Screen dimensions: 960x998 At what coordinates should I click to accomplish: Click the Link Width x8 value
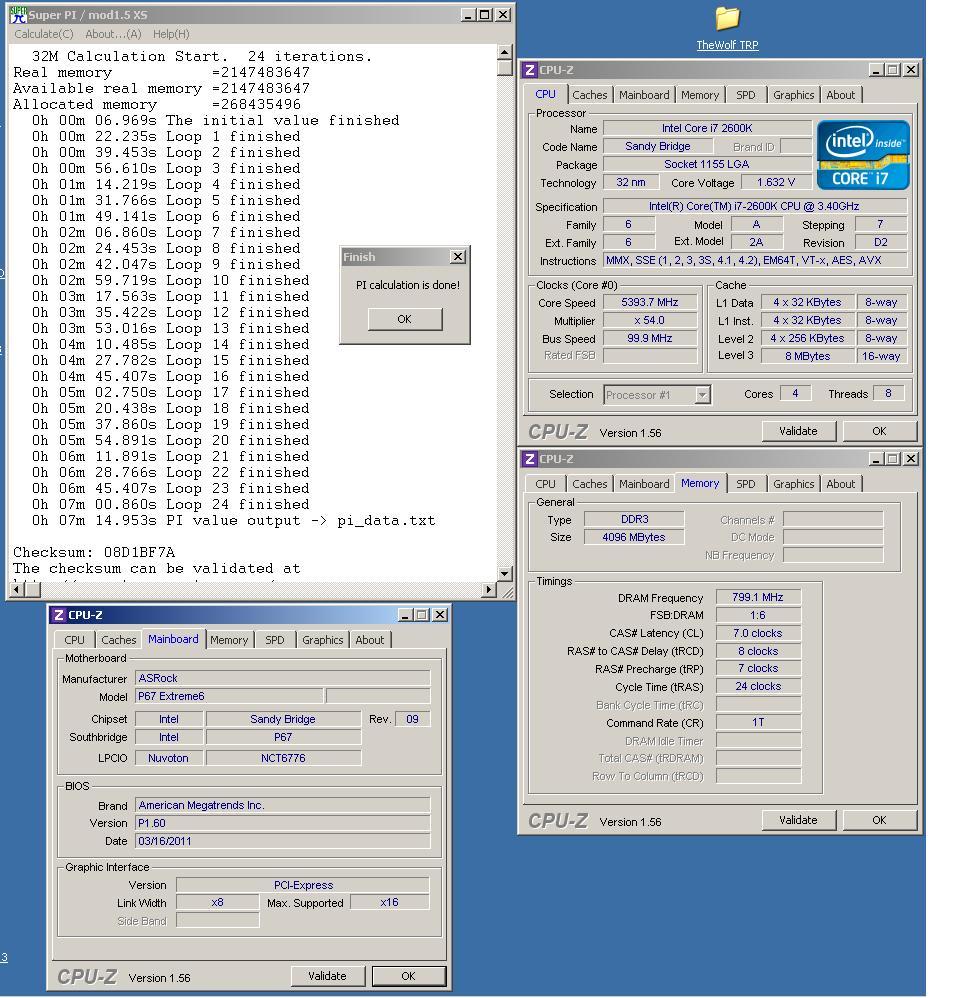(217, 903)
